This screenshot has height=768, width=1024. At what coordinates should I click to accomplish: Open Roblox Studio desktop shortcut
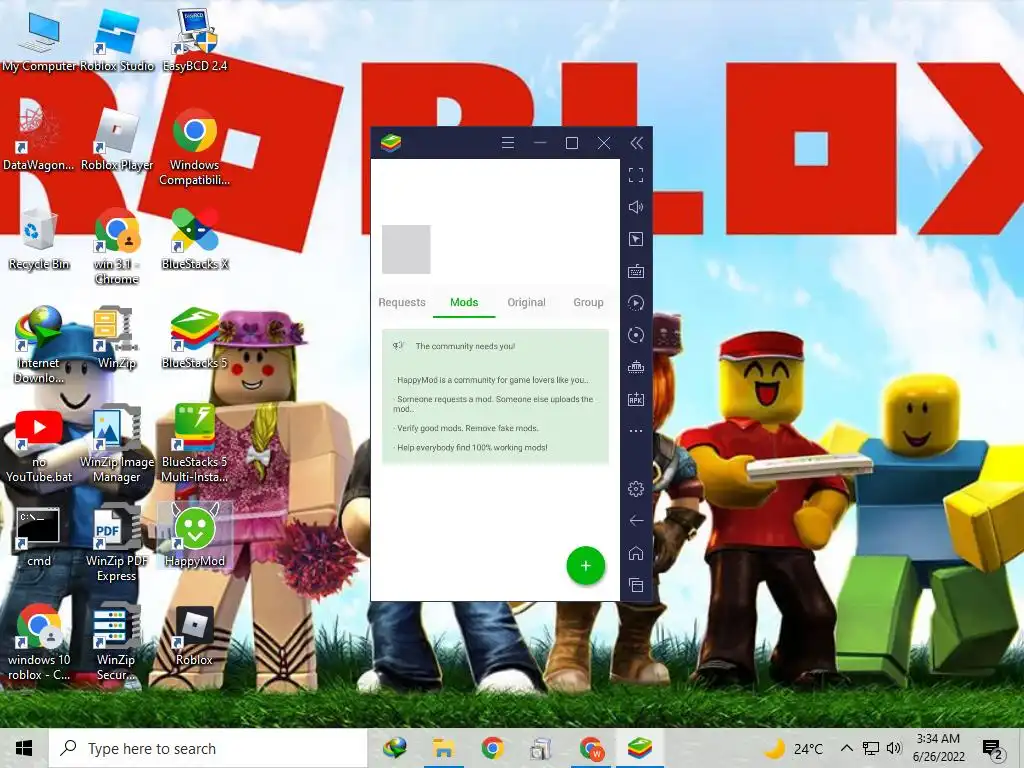point(117,40)
